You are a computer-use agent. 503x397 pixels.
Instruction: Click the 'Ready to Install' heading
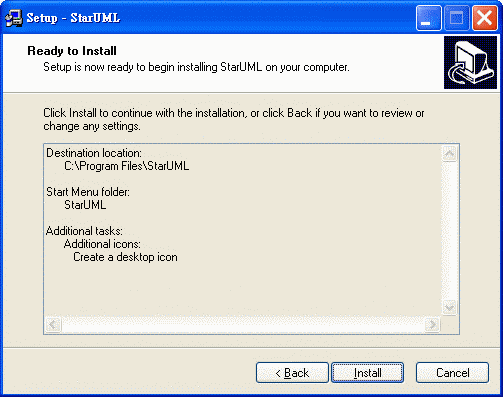[72, 51]
